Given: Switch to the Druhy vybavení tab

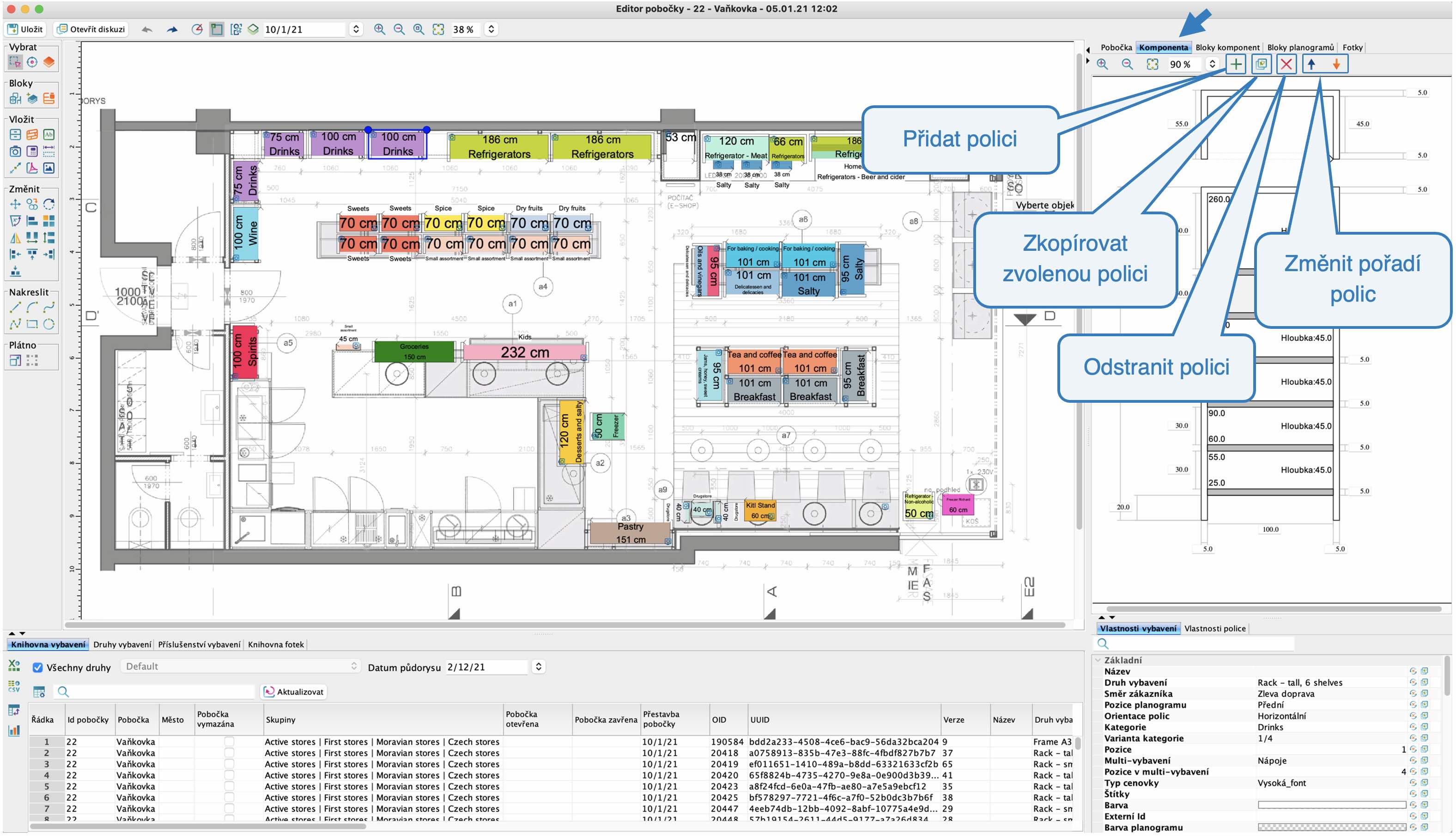Looking at the screenshot, I should click(122, 644).
